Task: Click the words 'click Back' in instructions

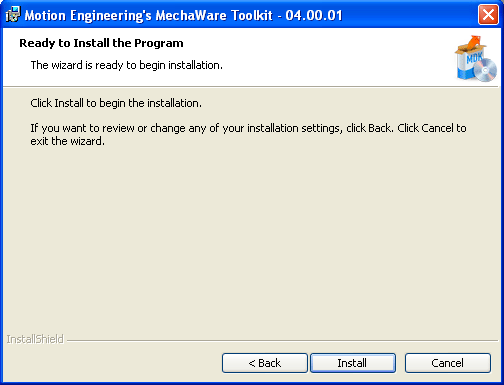Action: coord(369,128)
